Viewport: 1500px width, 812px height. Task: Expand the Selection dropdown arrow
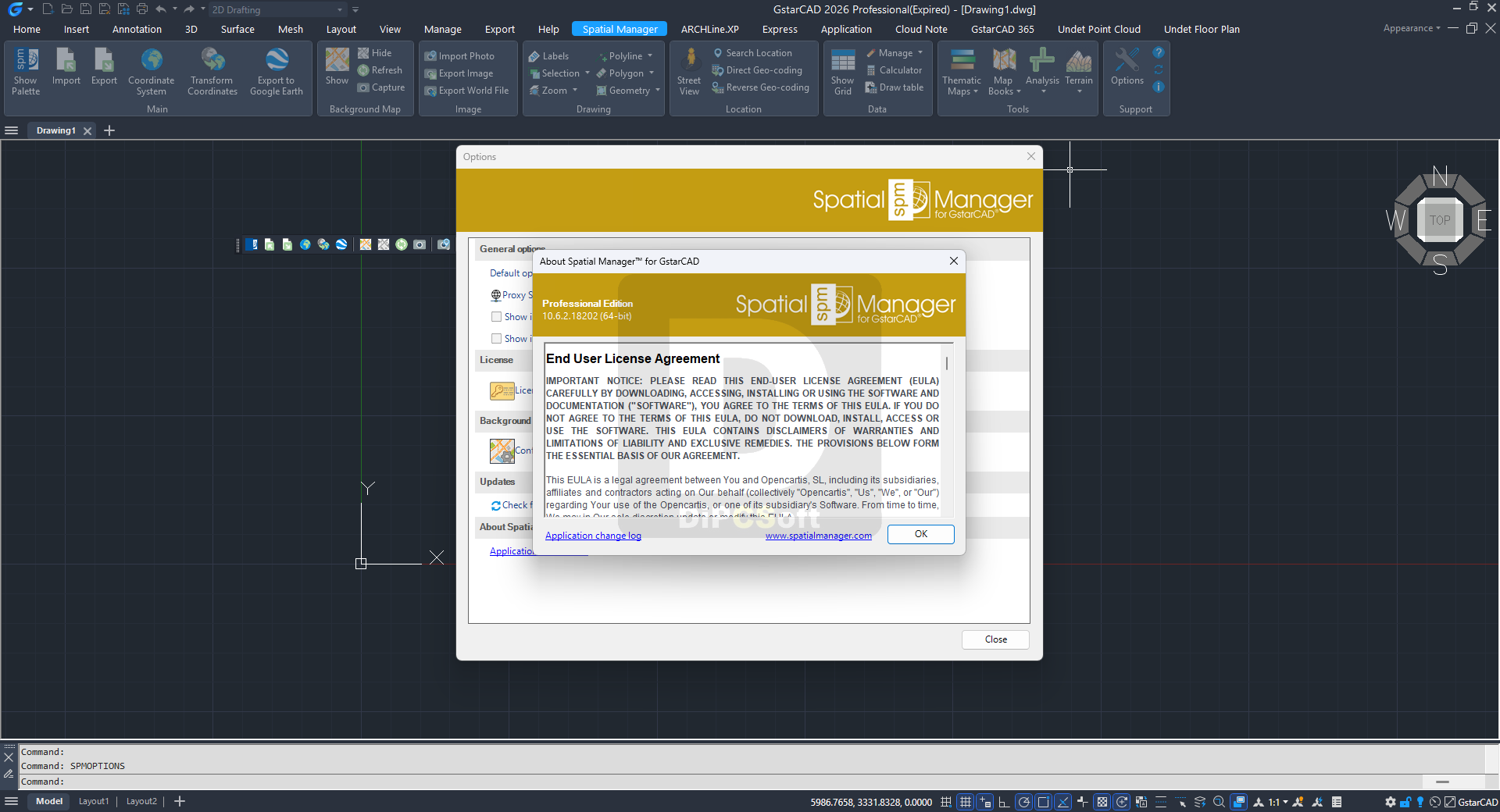[x=587, y=73]
